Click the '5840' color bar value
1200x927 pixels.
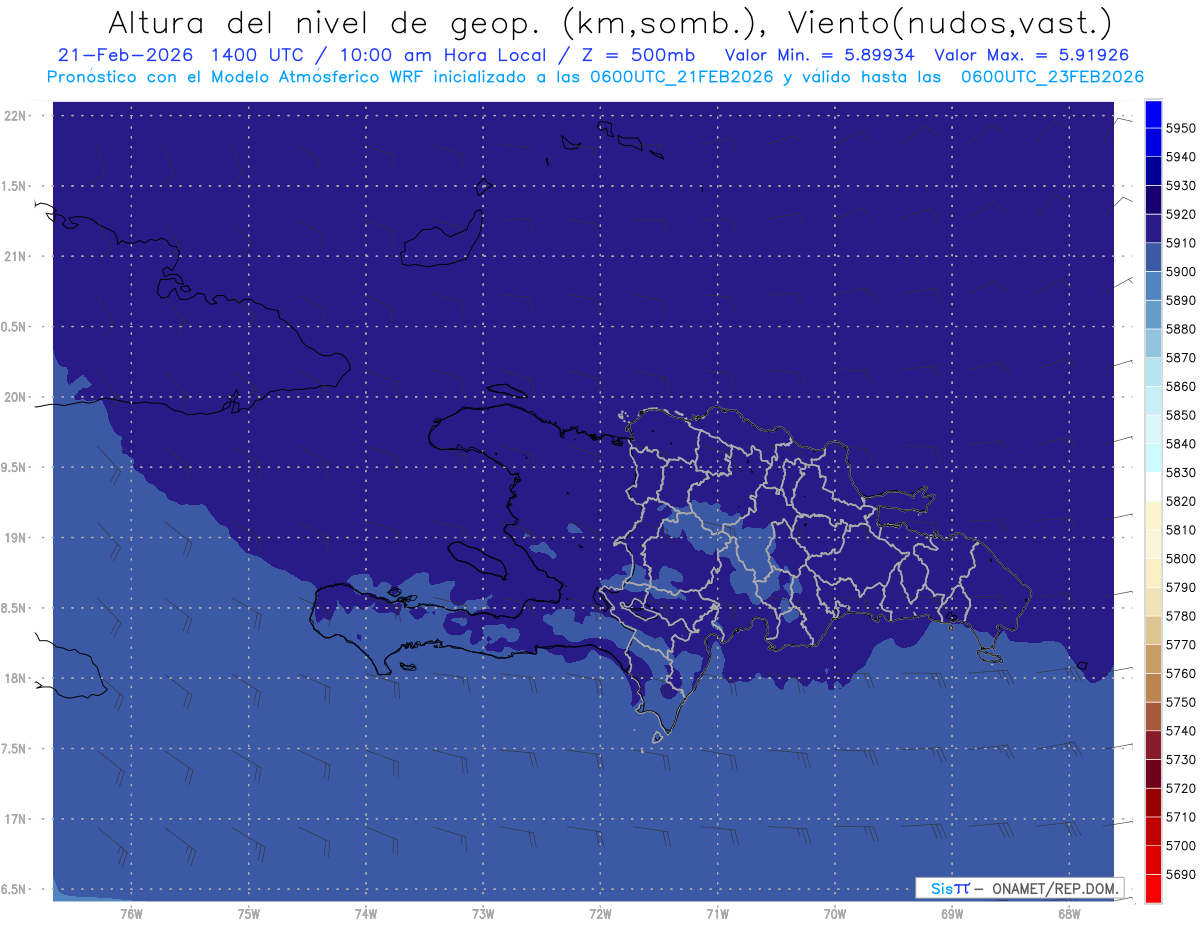pos(1181,444)
